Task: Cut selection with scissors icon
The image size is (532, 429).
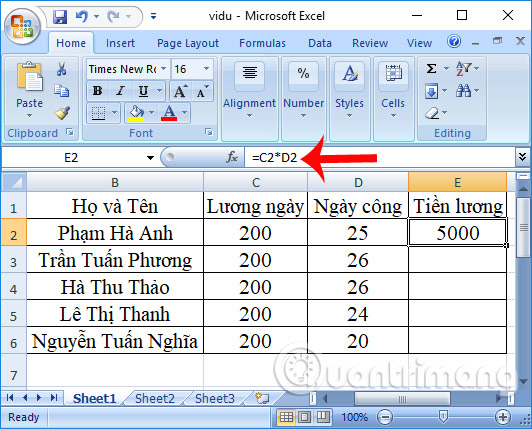Action: (61, 69)
